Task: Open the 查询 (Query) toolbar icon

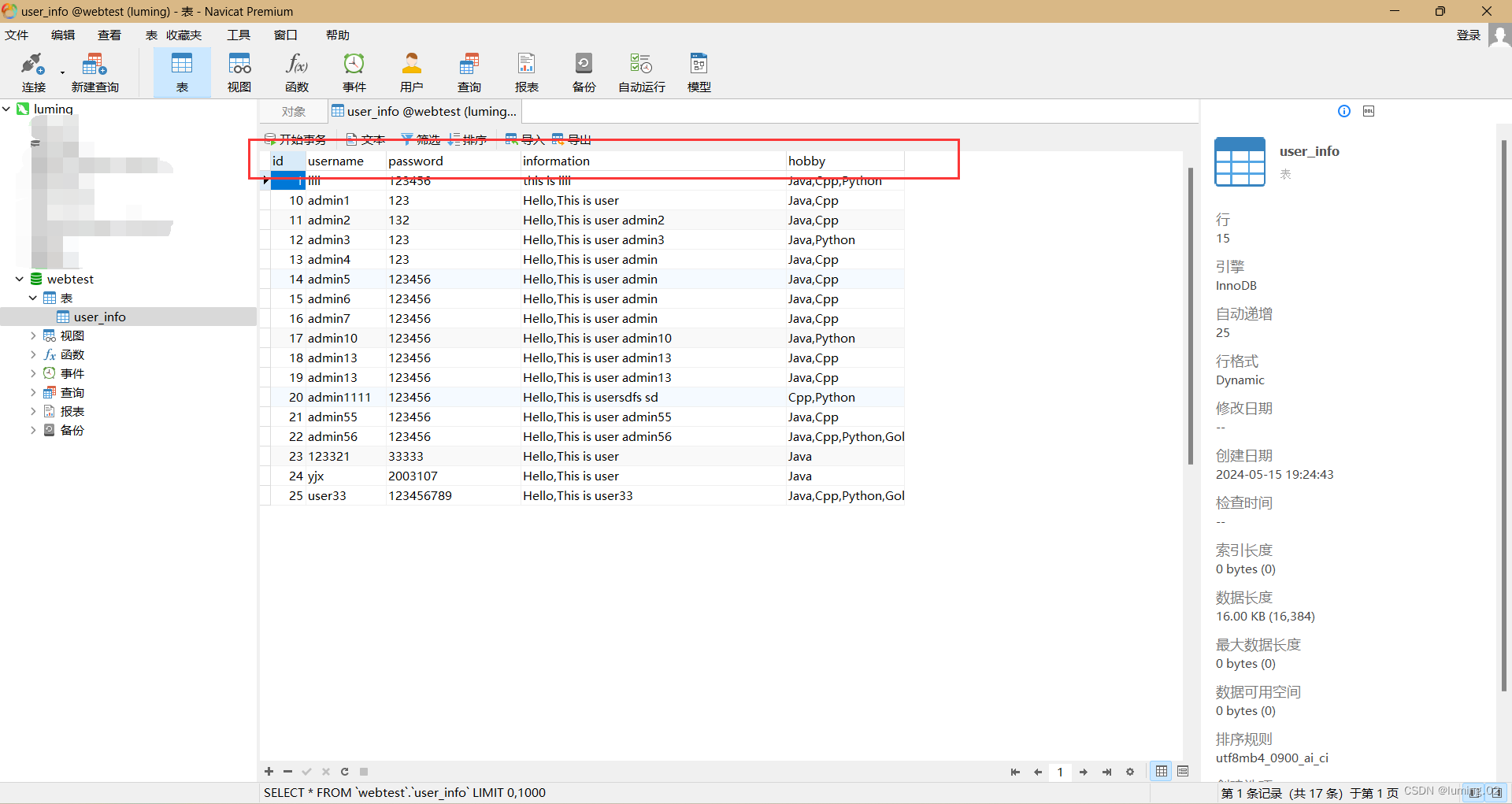Action: (x=469, y=73)
